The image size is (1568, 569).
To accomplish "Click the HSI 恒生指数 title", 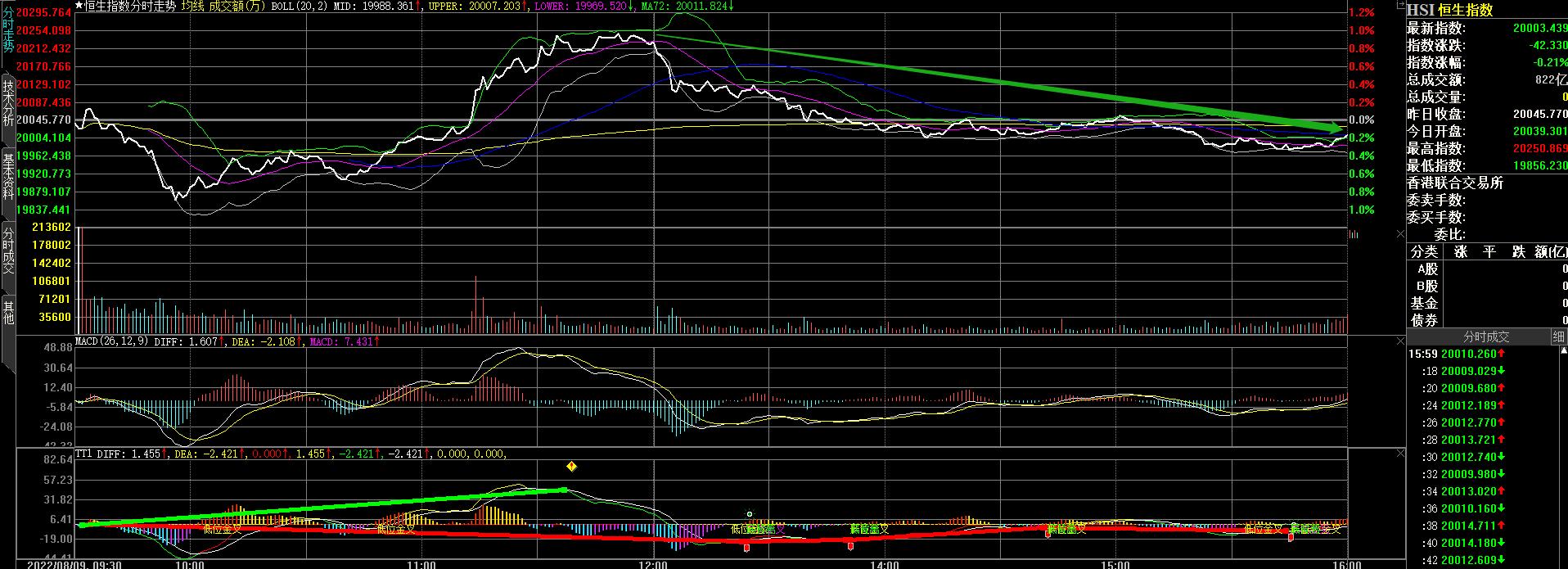I will tap(1449, 10).
